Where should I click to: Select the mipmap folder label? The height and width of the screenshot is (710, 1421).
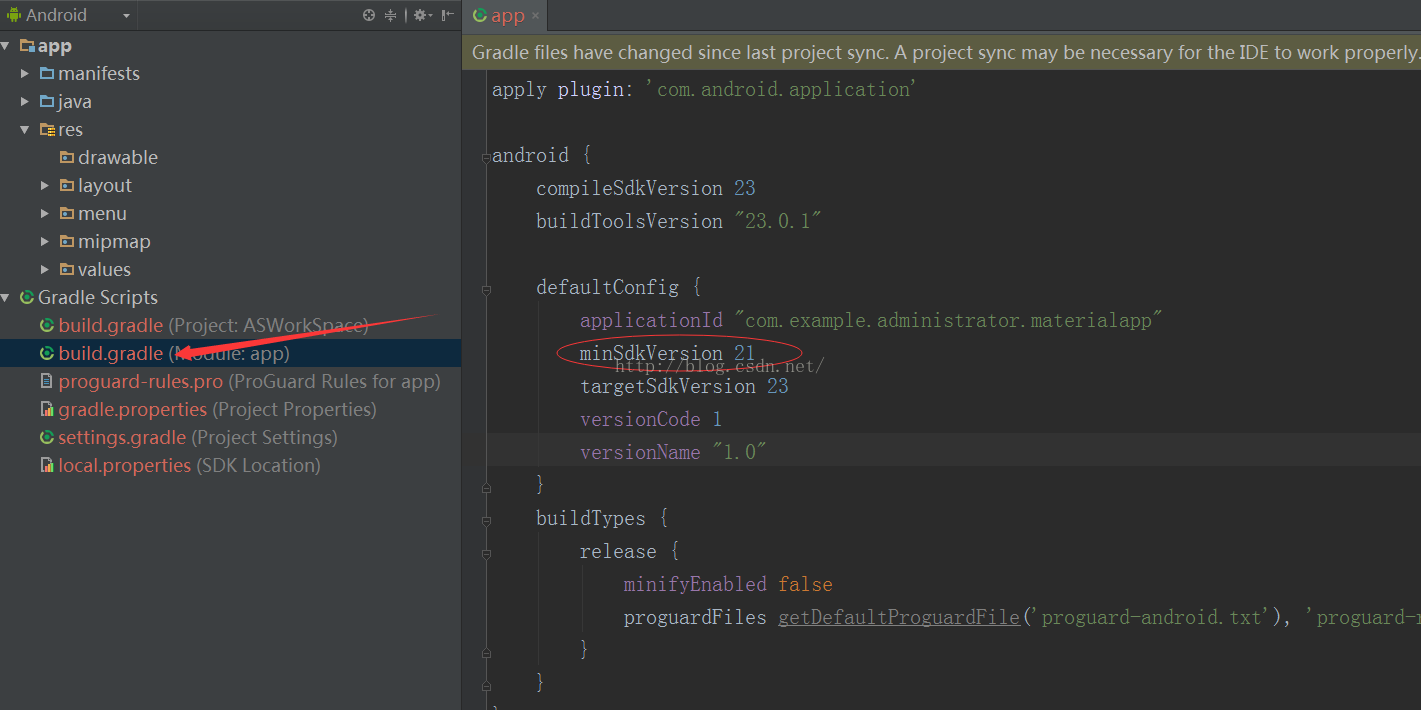coord(114,242)
